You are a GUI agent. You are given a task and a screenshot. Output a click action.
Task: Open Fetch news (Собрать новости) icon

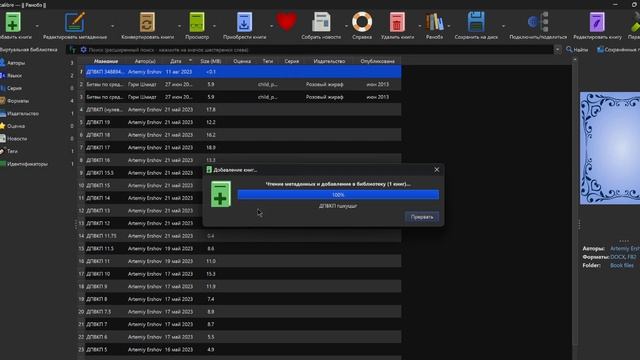[321, 22]
